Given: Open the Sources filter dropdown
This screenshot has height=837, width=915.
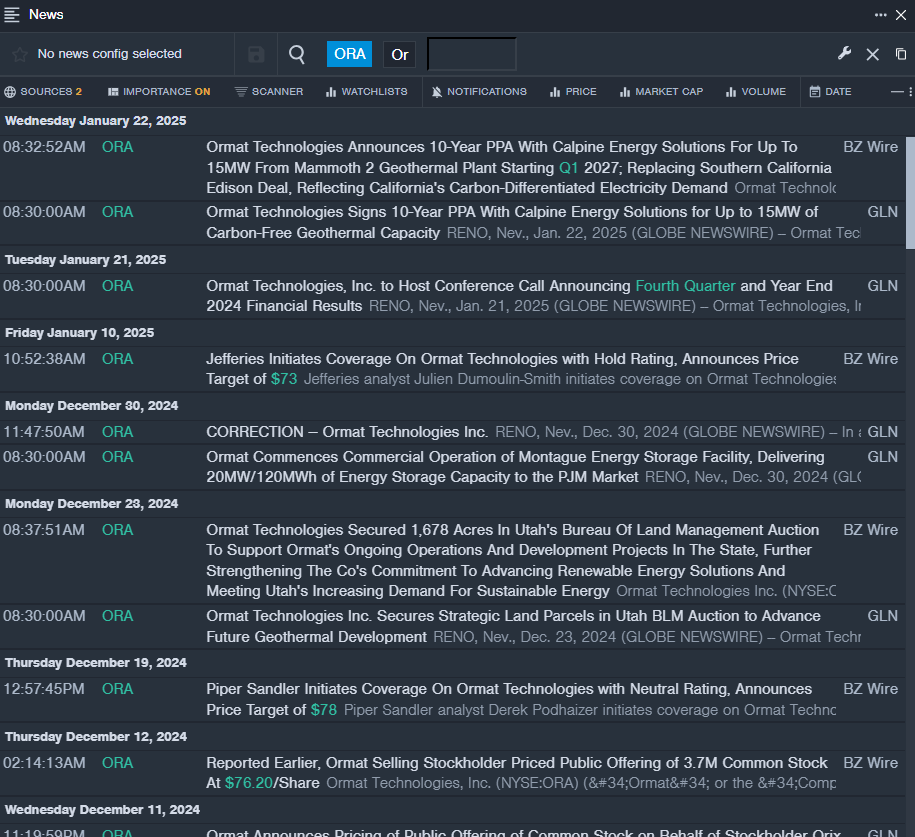Looking at the screenshot, I should click(43, 92).
